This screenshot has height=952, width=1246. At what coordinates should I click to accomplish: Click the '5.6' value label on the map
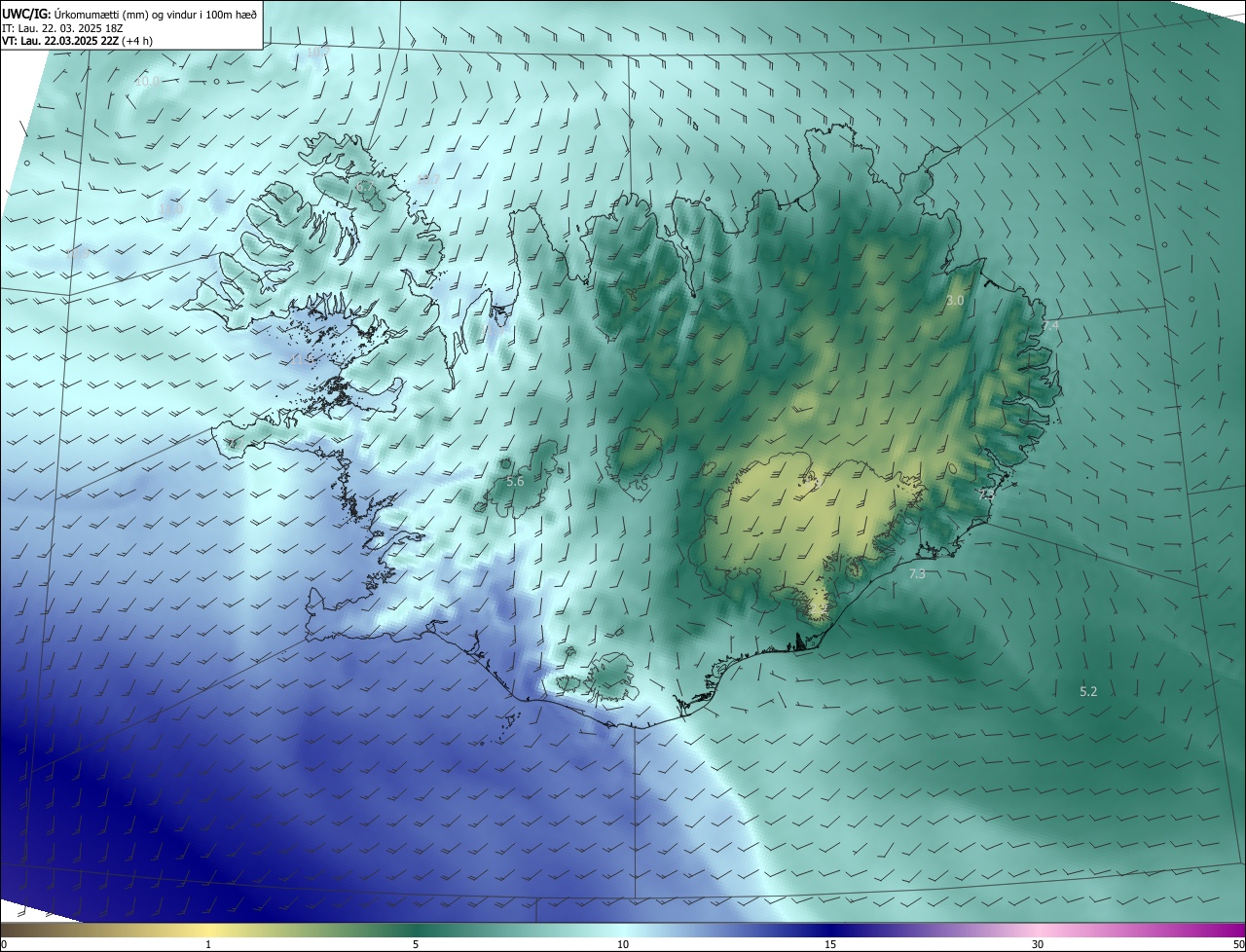[515, 481]
